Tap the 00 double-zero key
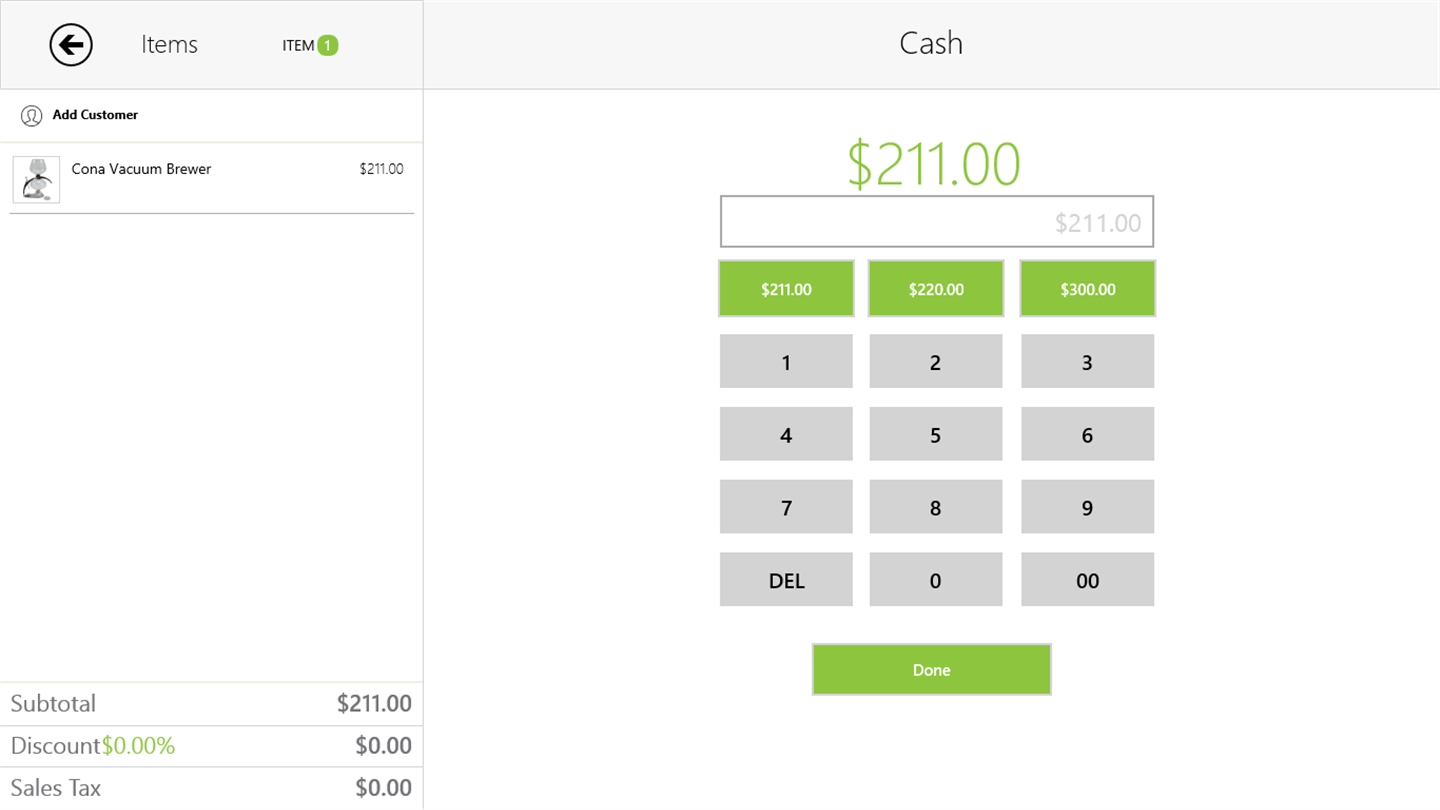The height and width of the screenshot is (810, 1440). pos(1087,580)
